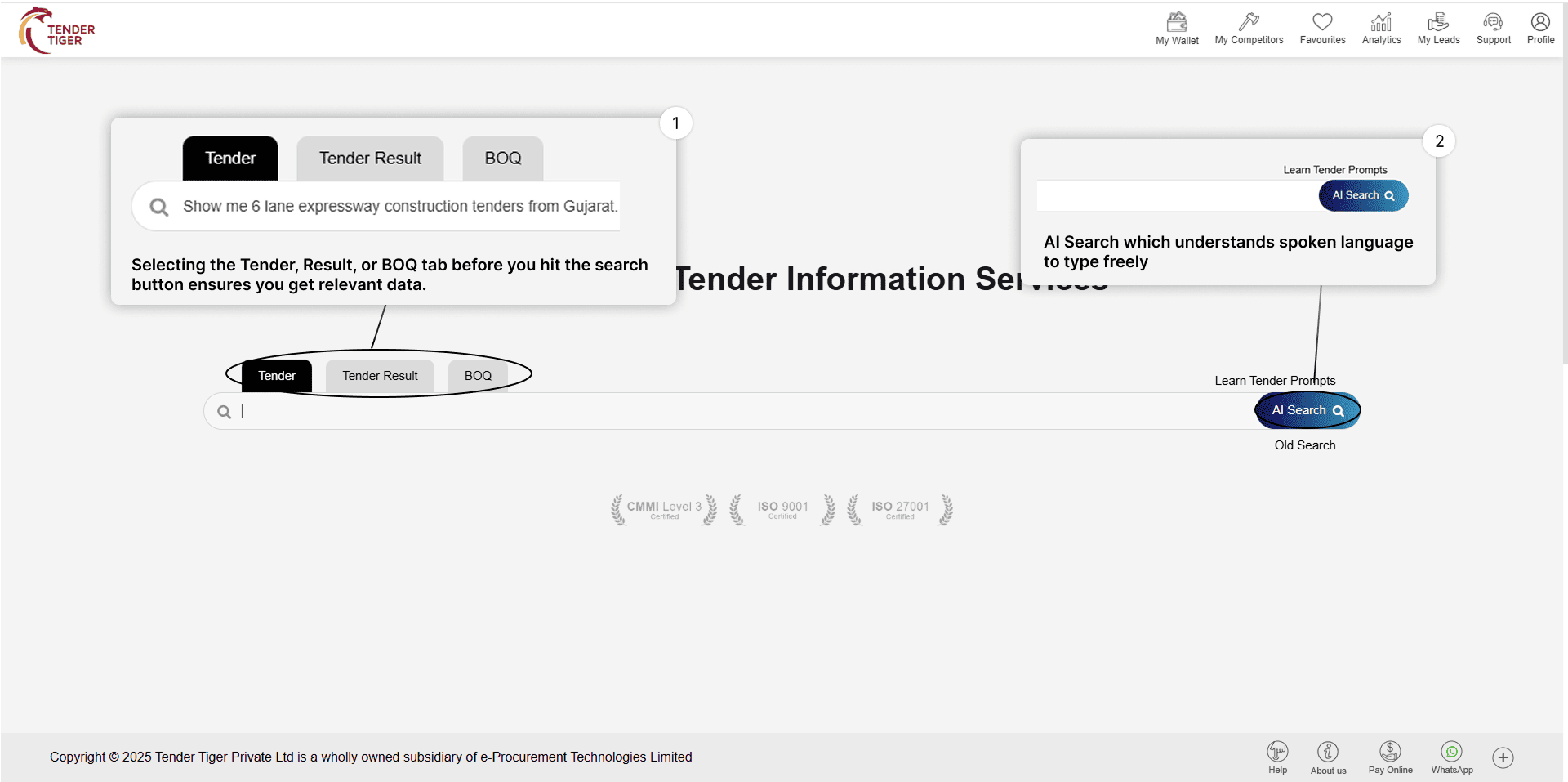Open the Learn Tender Prompts link
This screenshot has width=1568, height=782.
(x=1274, y=381)
